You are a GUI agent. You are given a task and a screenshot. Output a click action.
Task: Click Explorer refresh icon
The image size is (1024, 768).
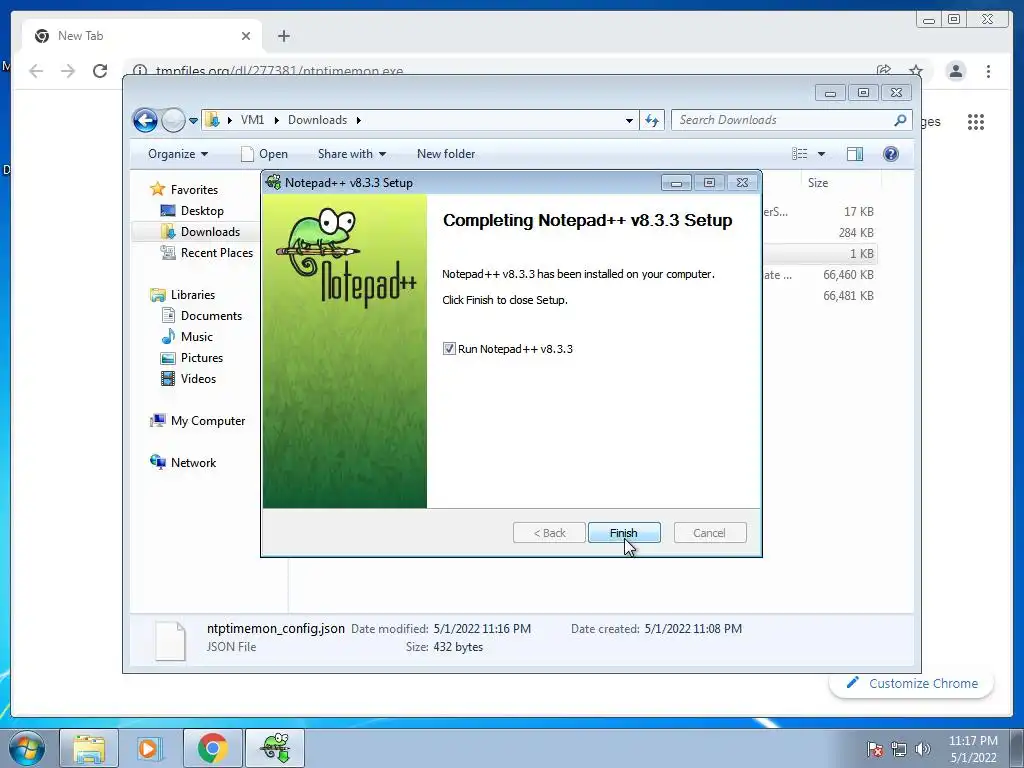coord(652,120)
